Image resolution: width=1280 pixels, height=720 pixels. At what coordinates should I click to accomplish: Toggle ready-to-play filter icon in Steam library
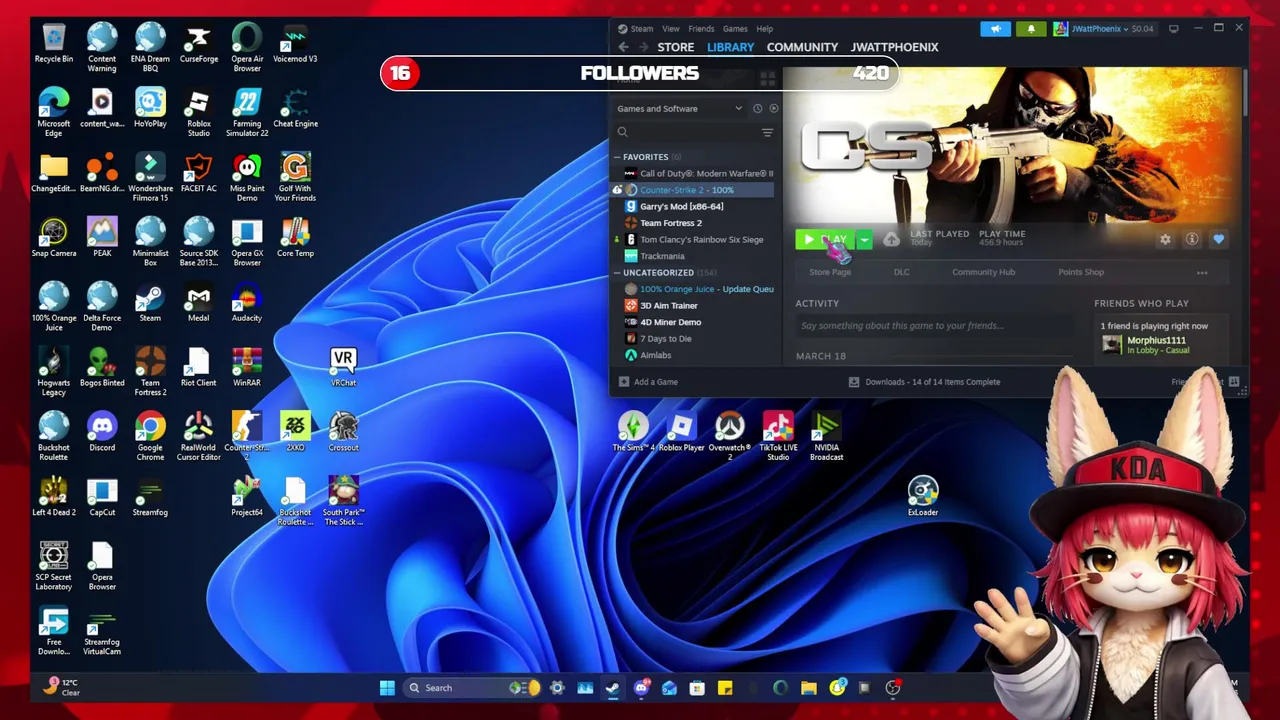773,108
